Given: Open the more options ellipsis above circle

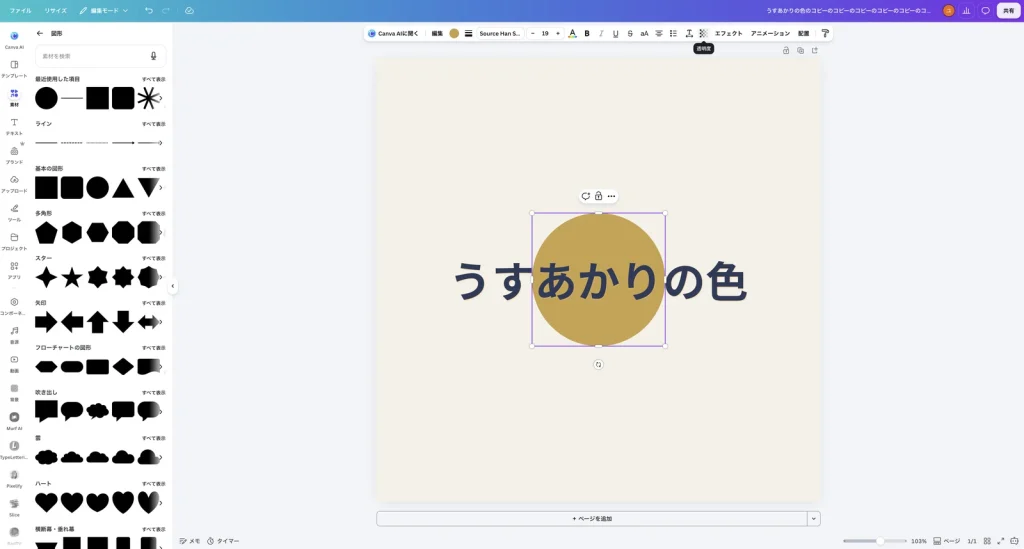Looking at the screenshot, I should pos(611,196).
